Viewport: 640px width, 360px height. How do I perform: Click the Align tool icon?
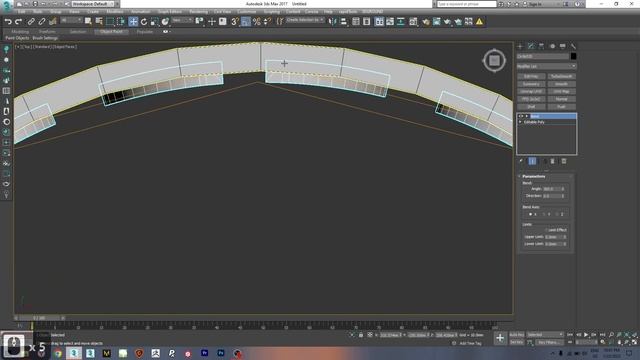344,22
